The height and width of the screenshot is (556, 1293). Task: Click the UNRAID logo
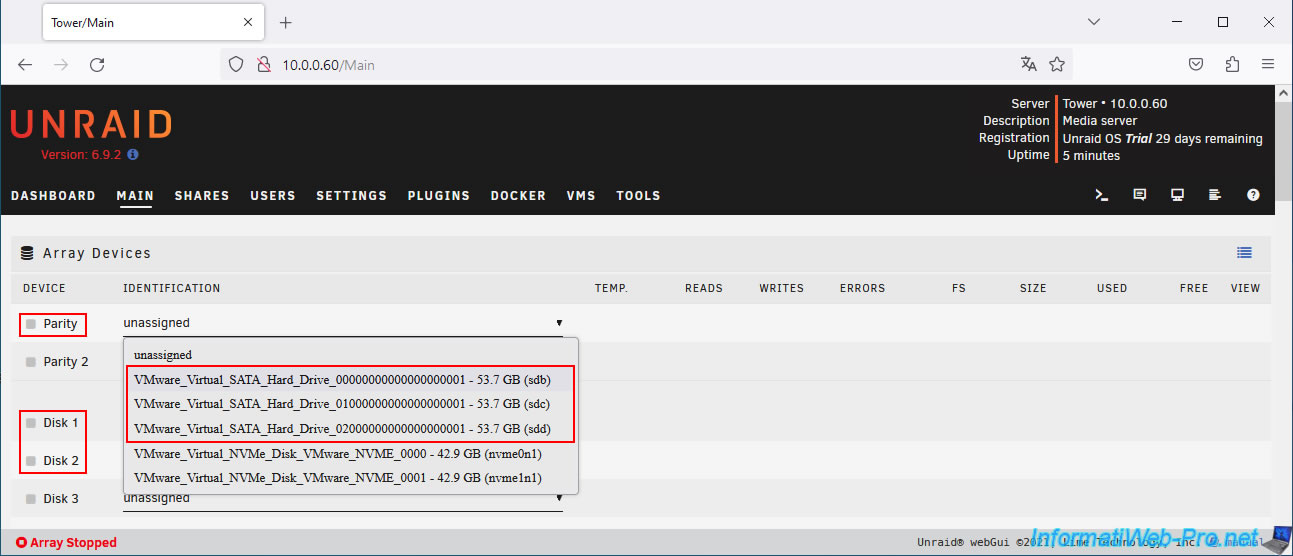click(x=91, y=124)
